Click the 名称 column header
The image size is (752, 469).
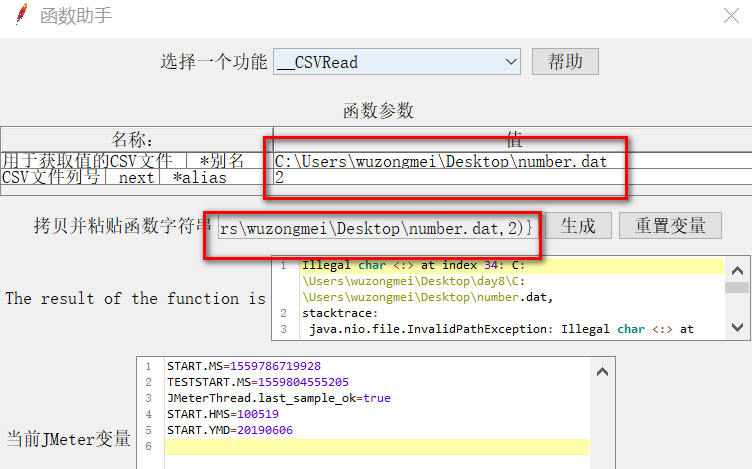[137, 140]
